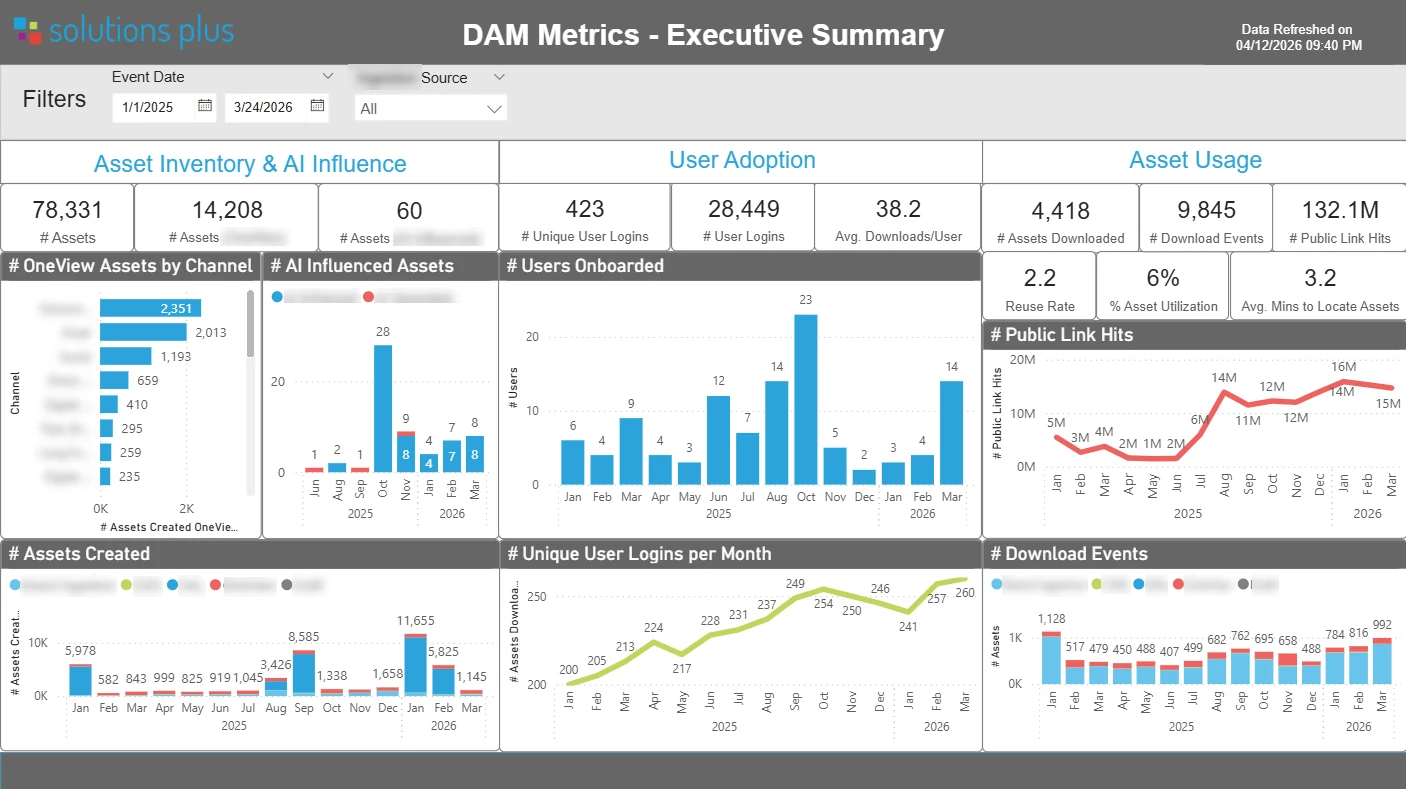Image resolution: width=1406 pixels, height=789 pixels.
Task: Click the 1,128 Jan bar in Download Events
Action: coord(1050,657)
